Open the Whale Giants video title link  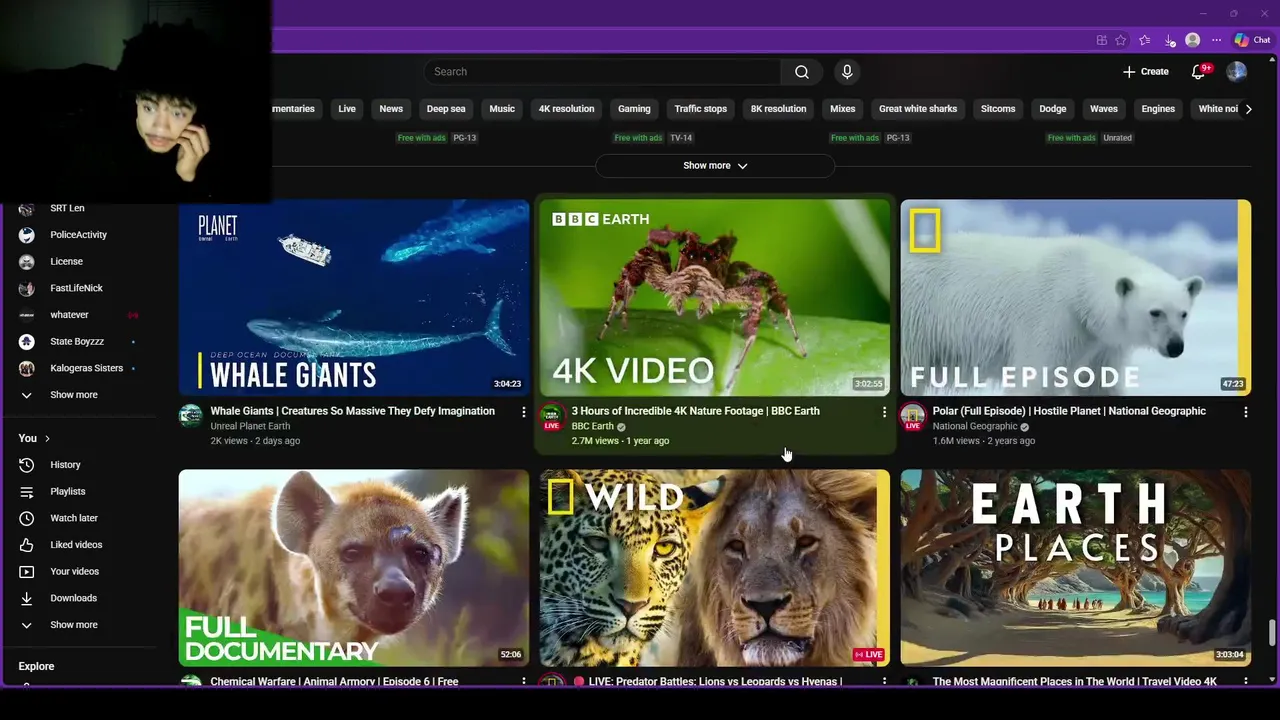pos(352,411)
